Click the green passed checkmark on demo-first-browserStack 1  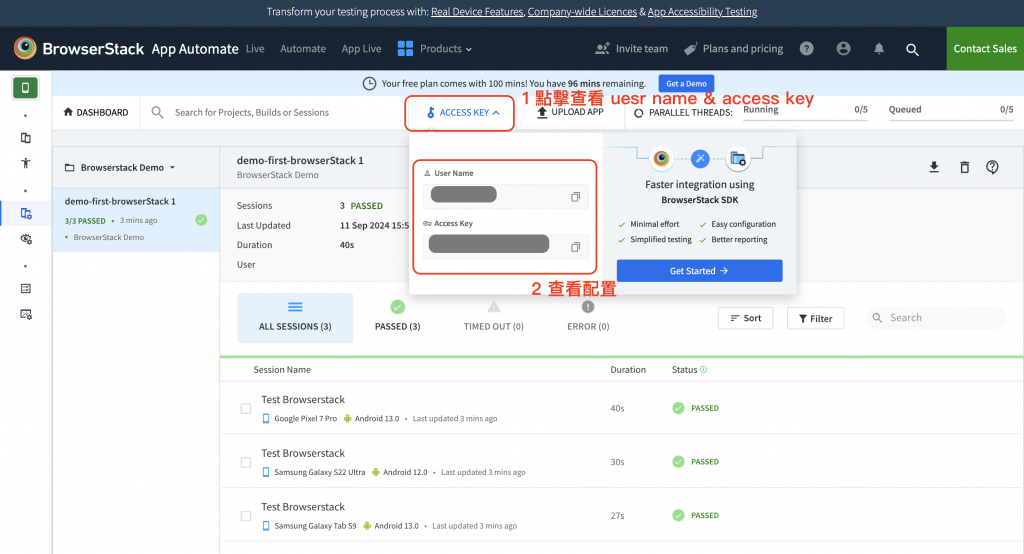201,220
